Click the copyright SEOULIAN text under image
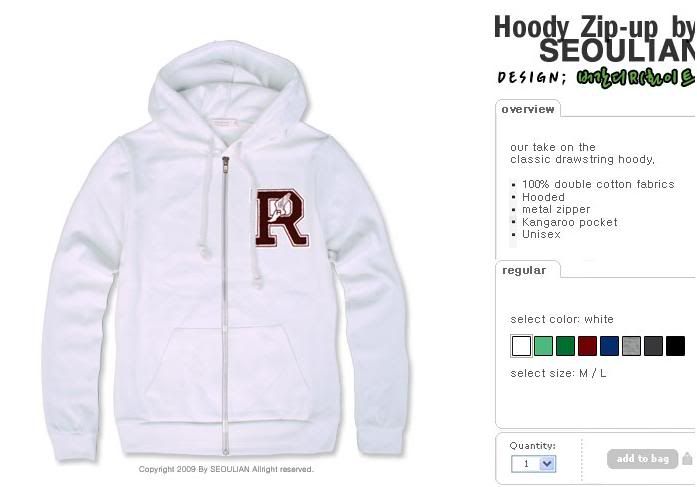 pyautogui.click(x=226, y=469)
